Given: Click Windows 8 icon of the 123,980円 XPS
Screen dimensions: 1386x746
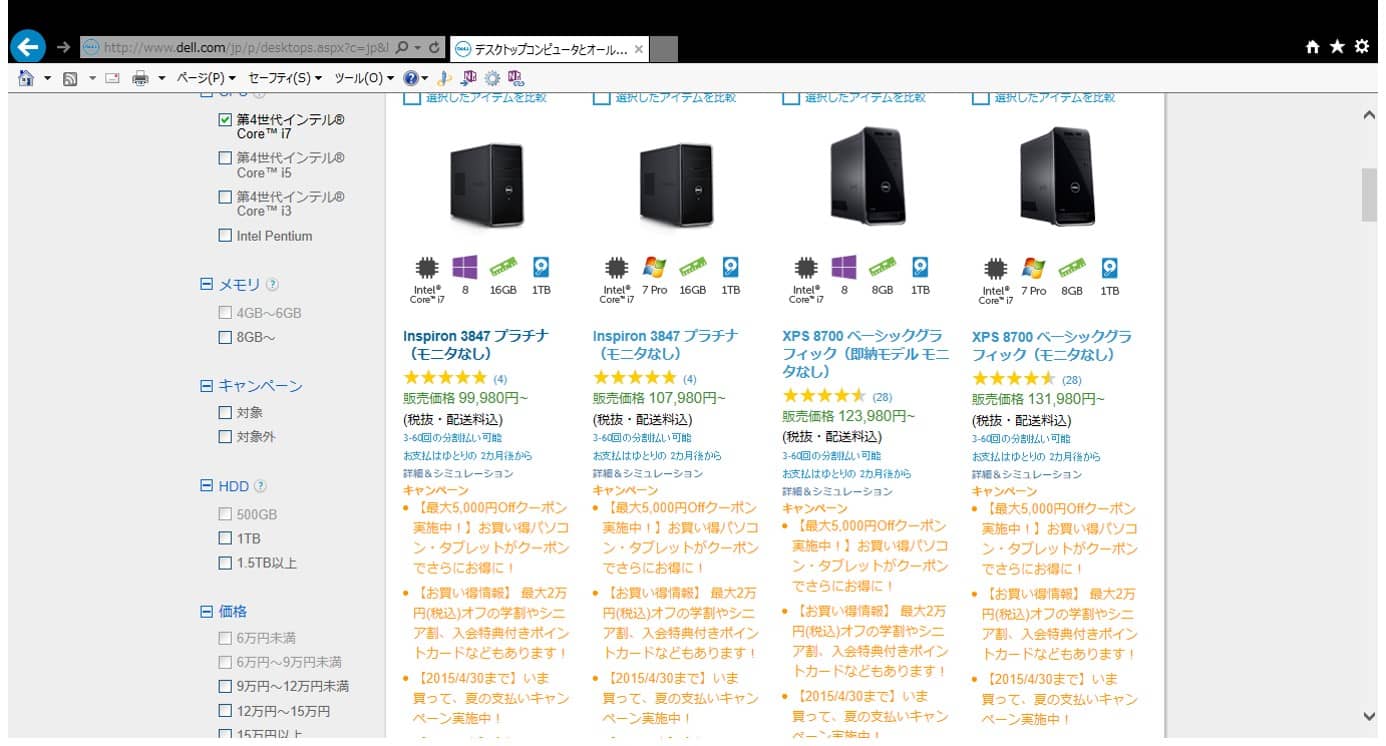Looking at the screenshot, I should 845,267.
